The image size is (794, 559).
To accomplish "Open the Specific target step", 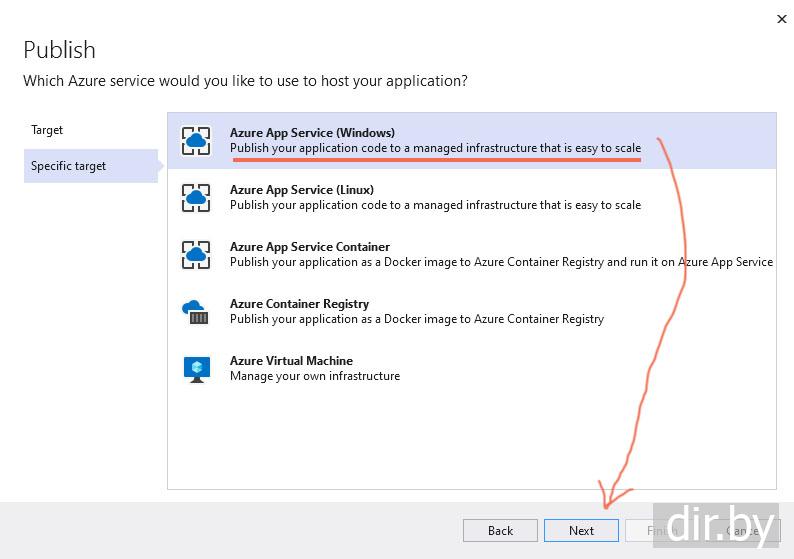I will pyautogui.click(x=91, y=166).
